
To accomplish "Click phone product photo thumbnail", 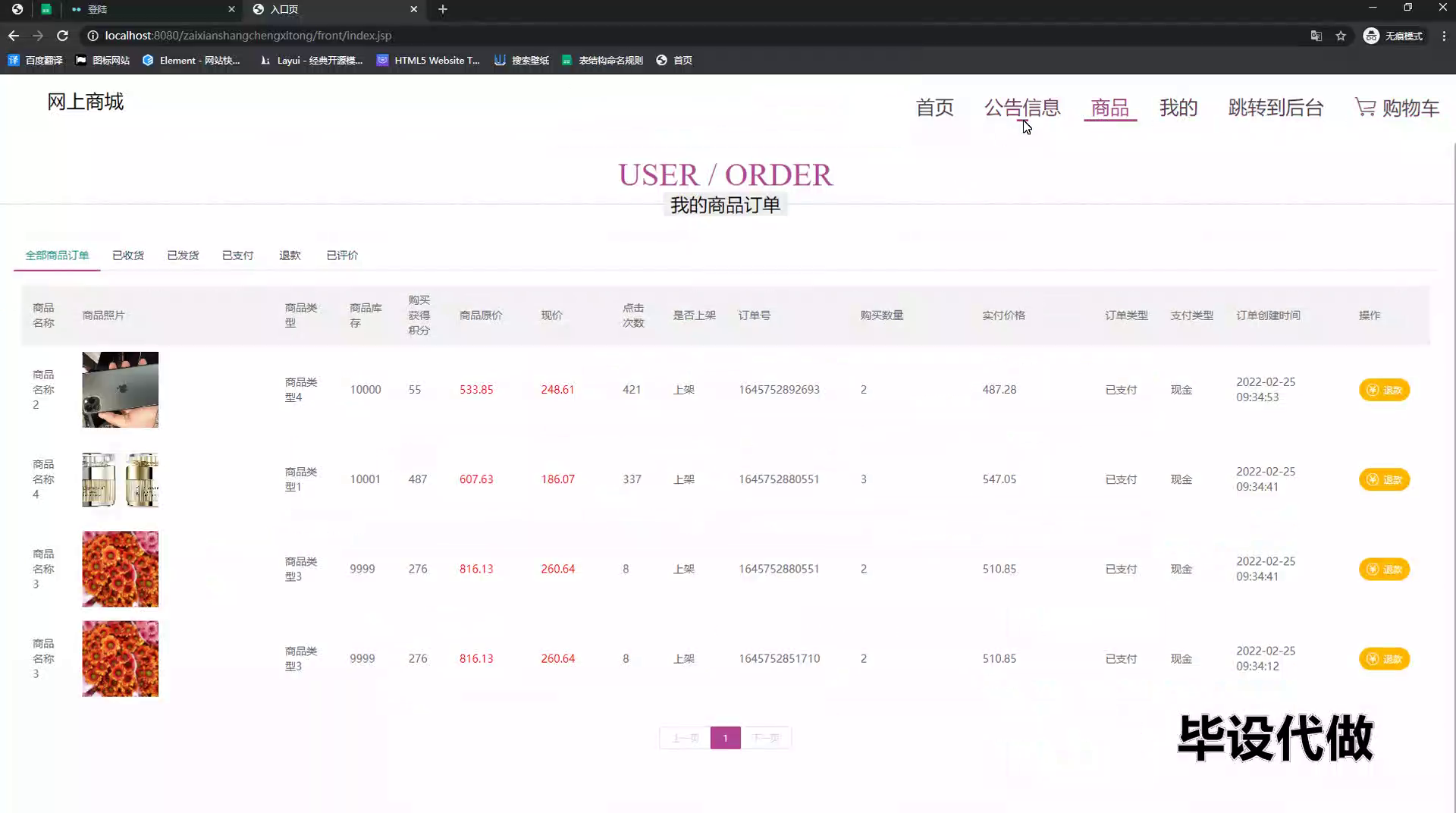I will click(121, 390).
